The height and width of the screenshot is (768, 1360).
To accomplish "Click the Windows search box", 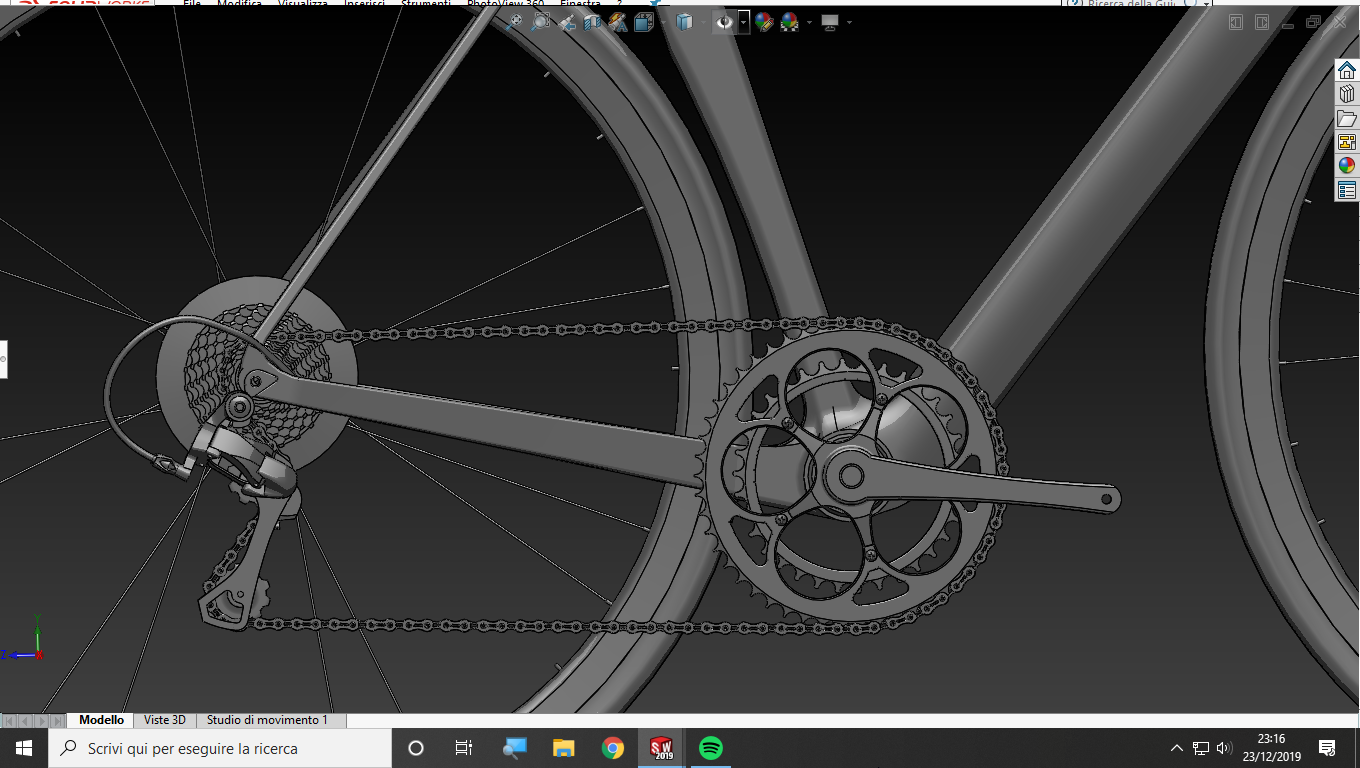I will (220, 748).
